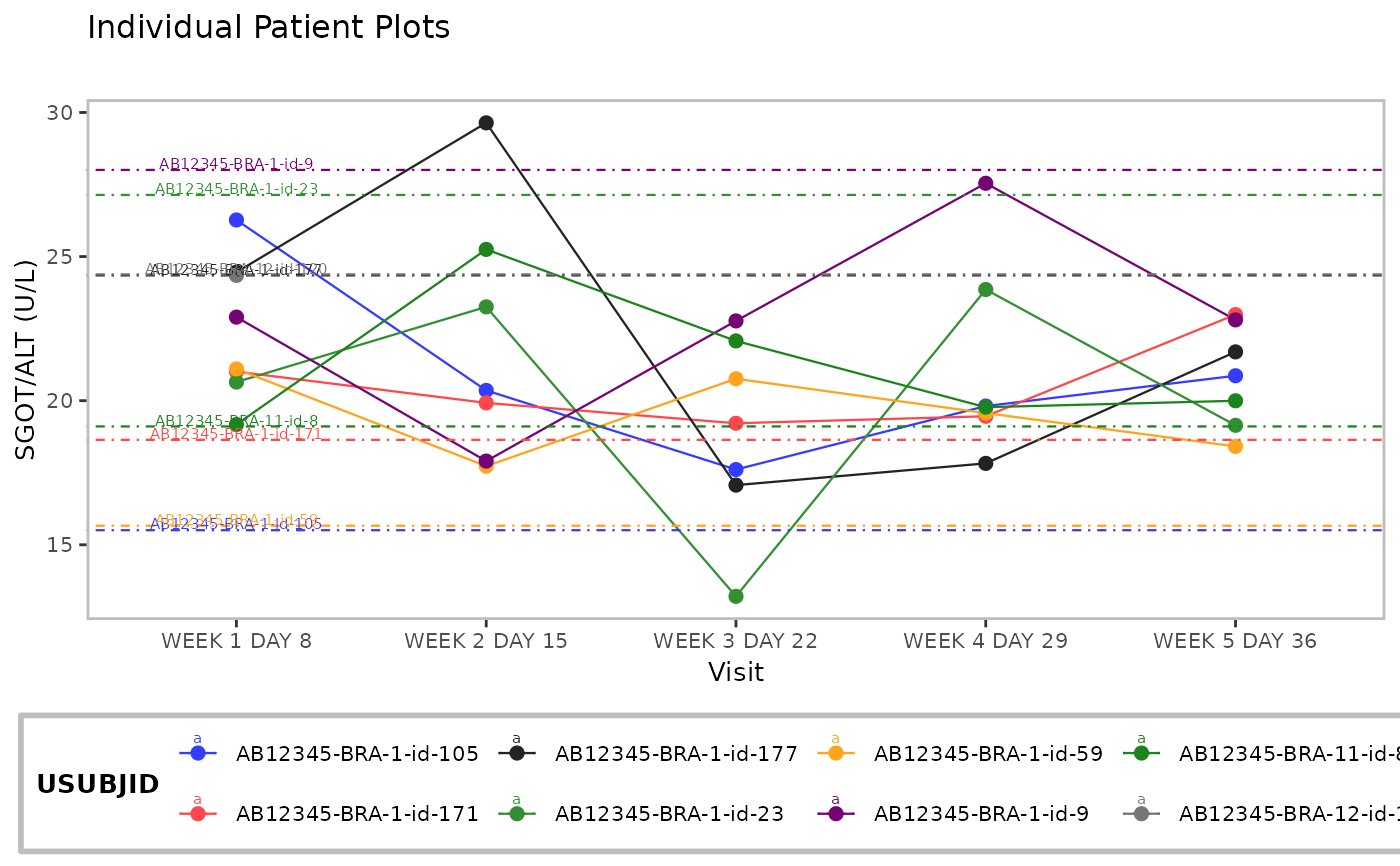Image resolution: width=1400 pixels, height=866 pixels.
Task: Click the orange data point at WEEK 5 DAY 36
Action: [1235, 446]
